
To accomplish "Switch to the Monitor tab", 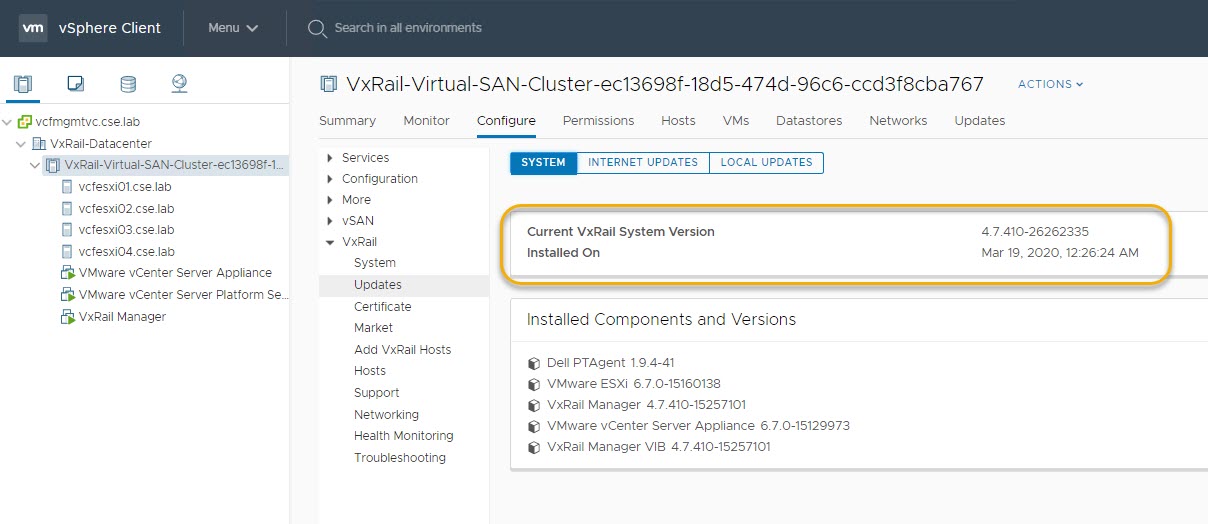I will coord(426,121).
